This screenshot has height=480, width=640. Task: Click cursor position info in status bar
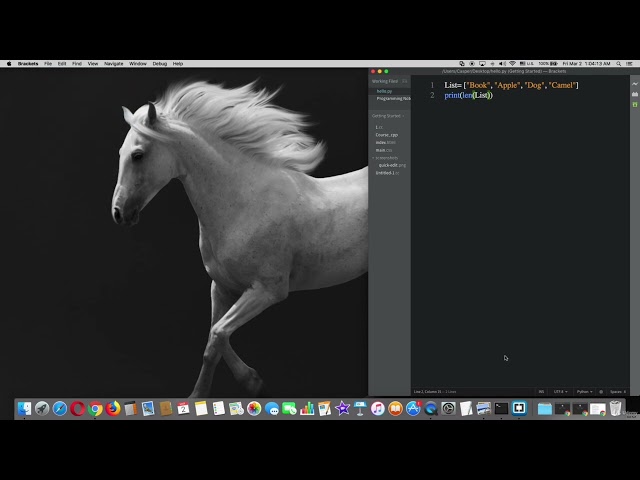coord(435,392)
